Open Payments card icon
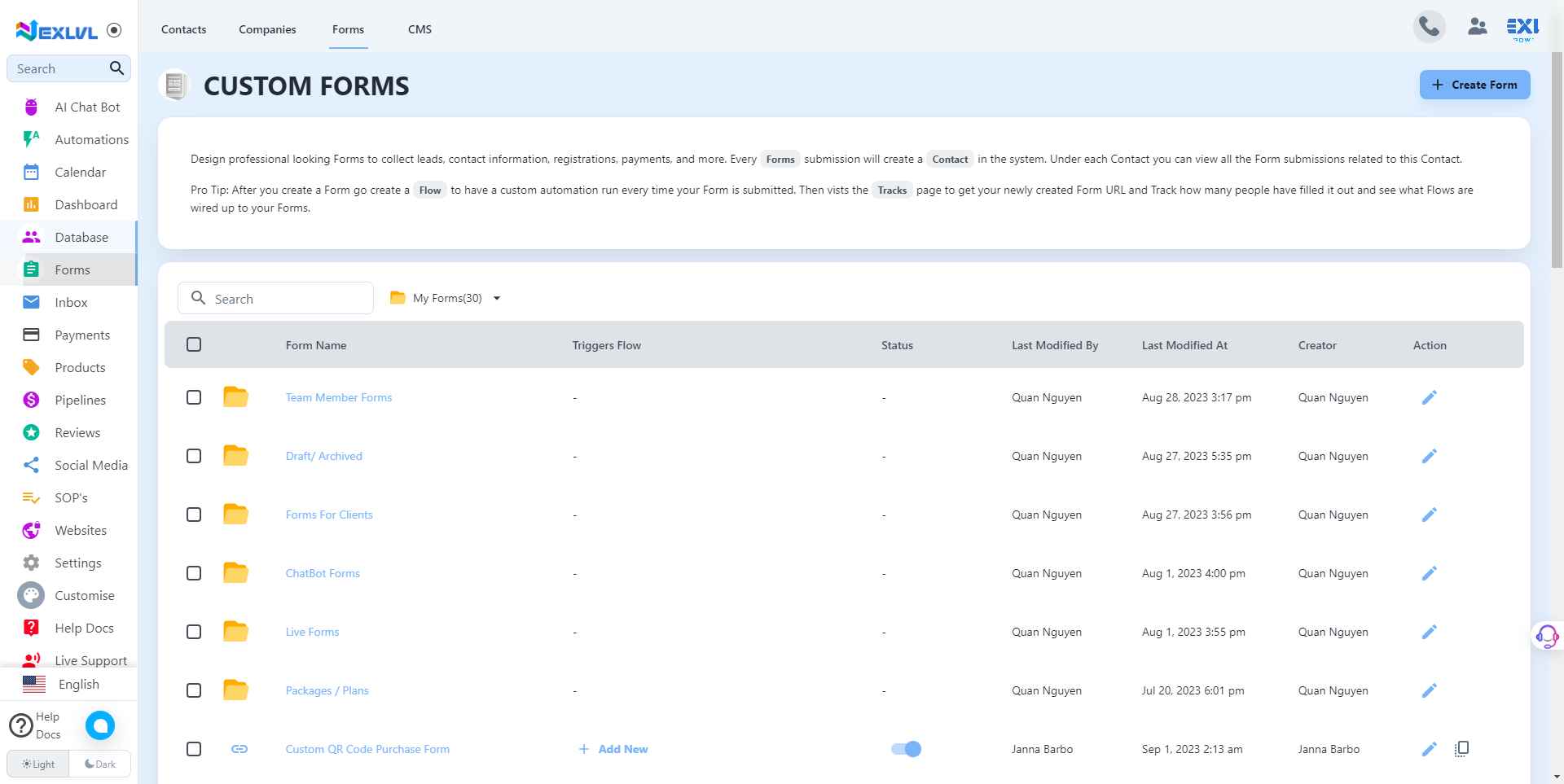1564x784 pixels. point(31,335)
